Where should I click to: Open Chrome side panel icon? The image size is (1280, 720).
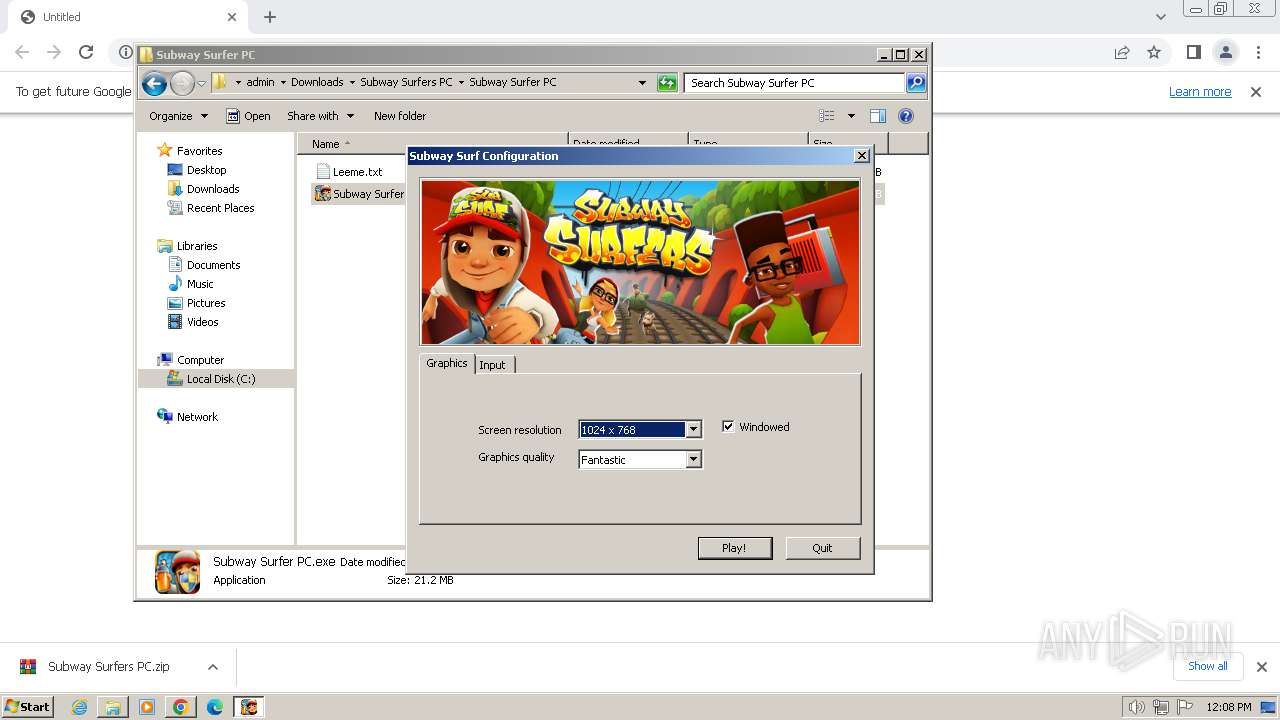tap(1193, 52)
